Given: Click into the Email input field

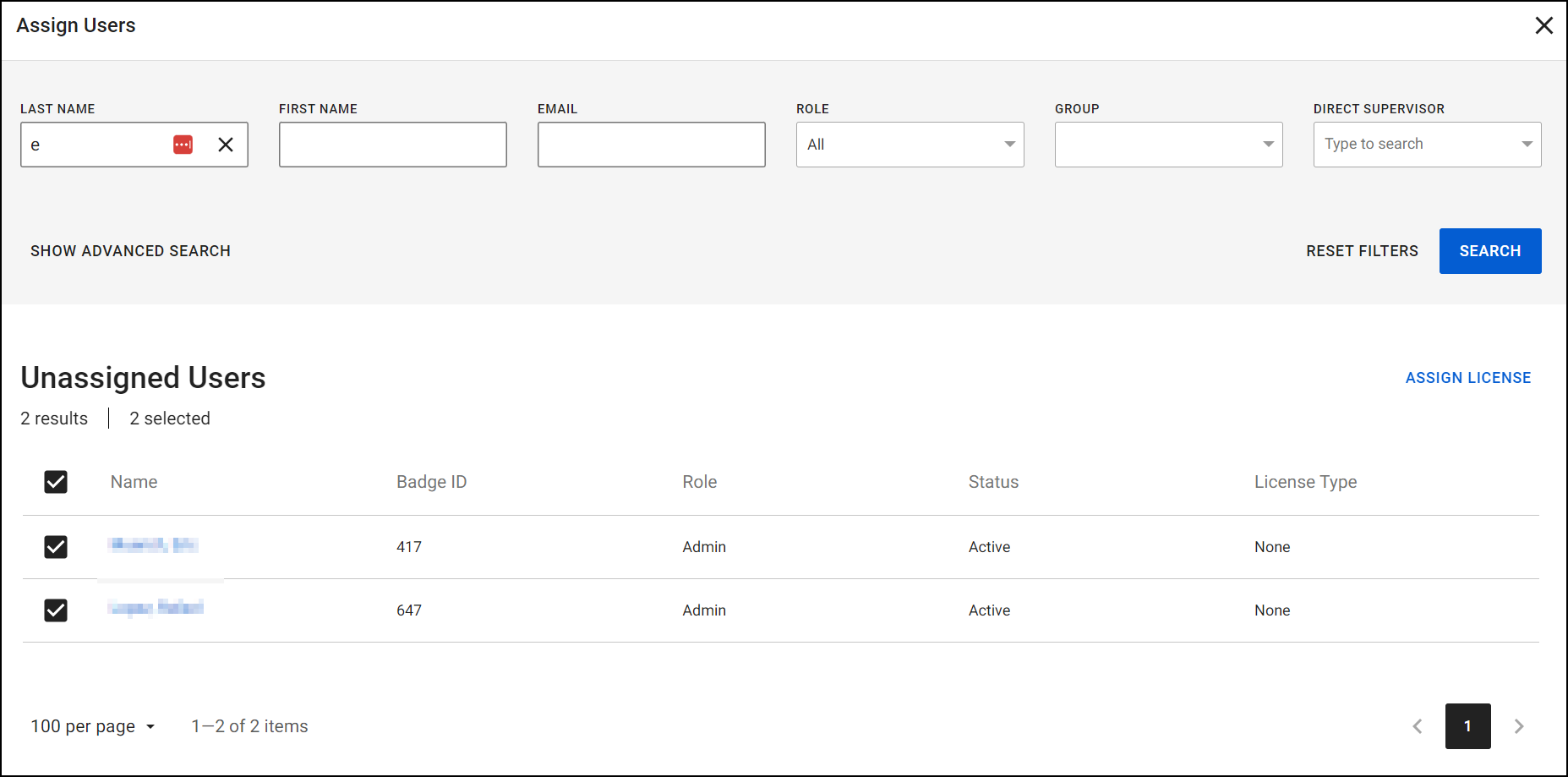Looking at the screenshot, I should [651, 145].
